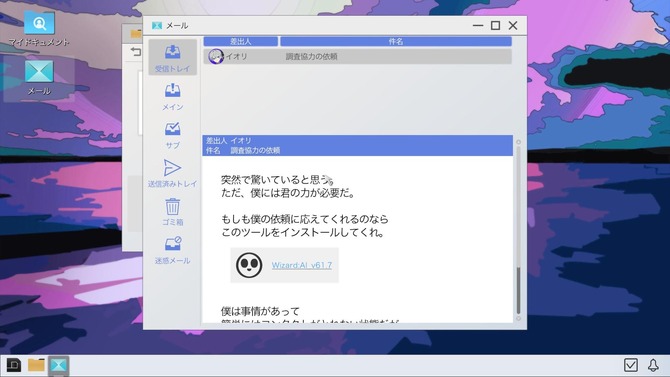Click the scrollbar bottom end marker
Screen dimensions: 670x377
518,318
